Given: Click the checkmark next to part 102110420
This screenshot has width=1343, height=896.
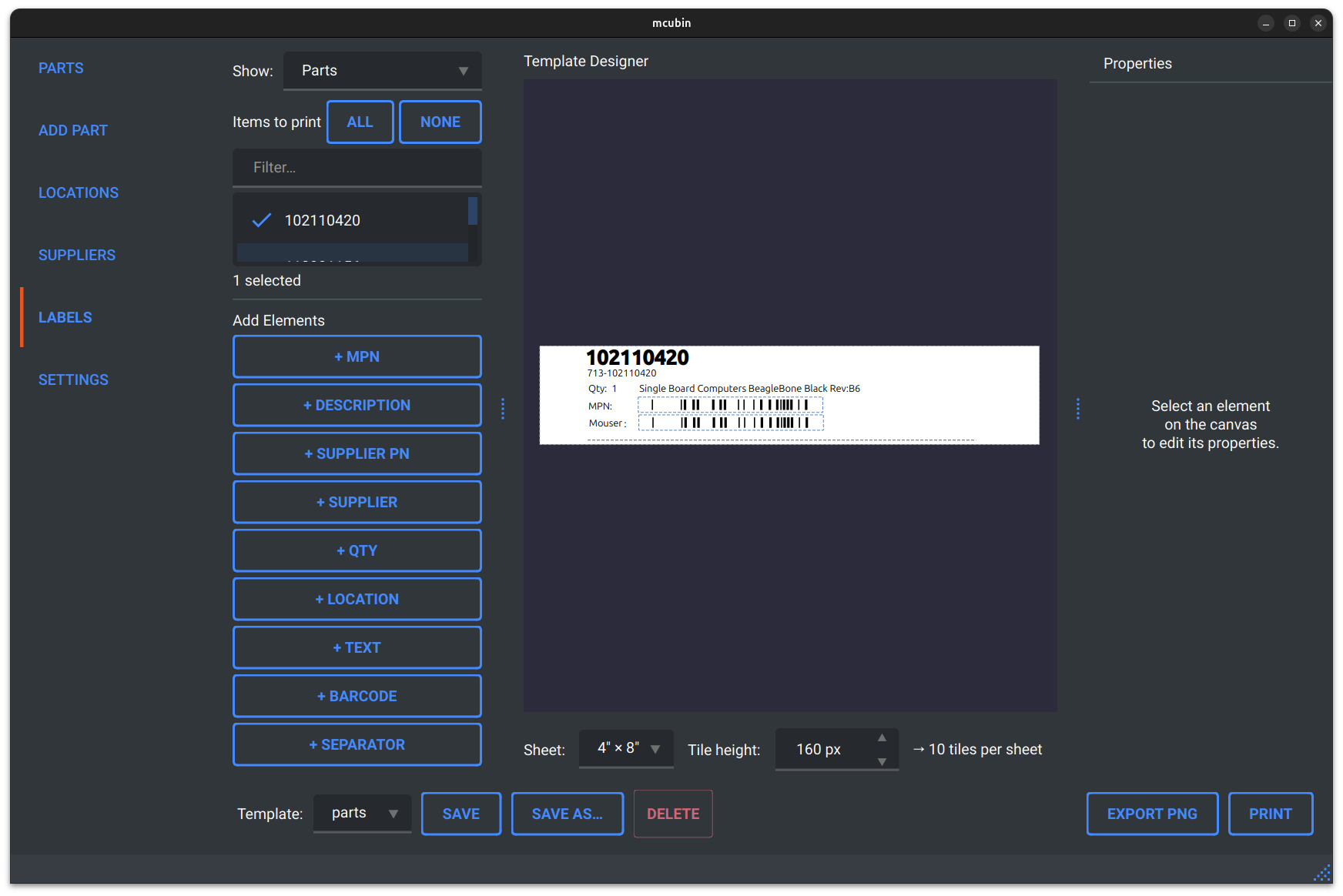Looking at the screenshot, I should tap(261, 220).
